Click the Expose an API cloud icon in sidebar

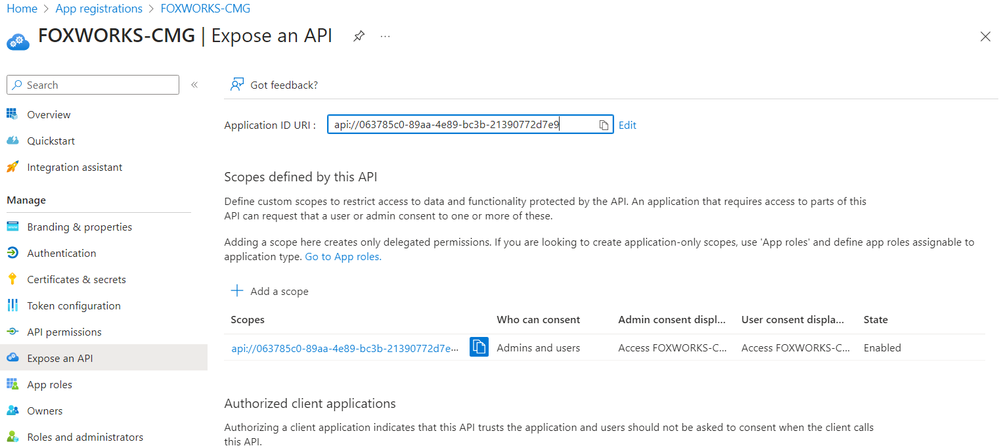(12, 358)
